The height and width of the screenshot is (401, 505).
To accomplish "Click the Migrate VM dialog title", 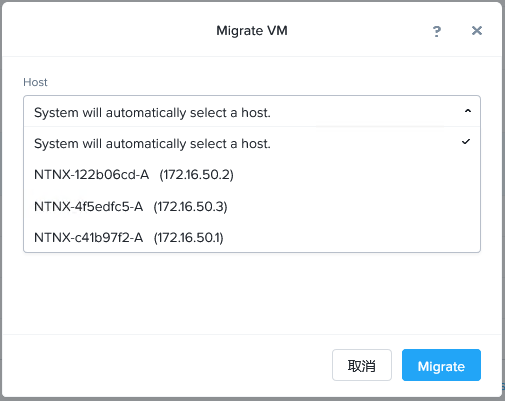I will click(x=252, y=31).
